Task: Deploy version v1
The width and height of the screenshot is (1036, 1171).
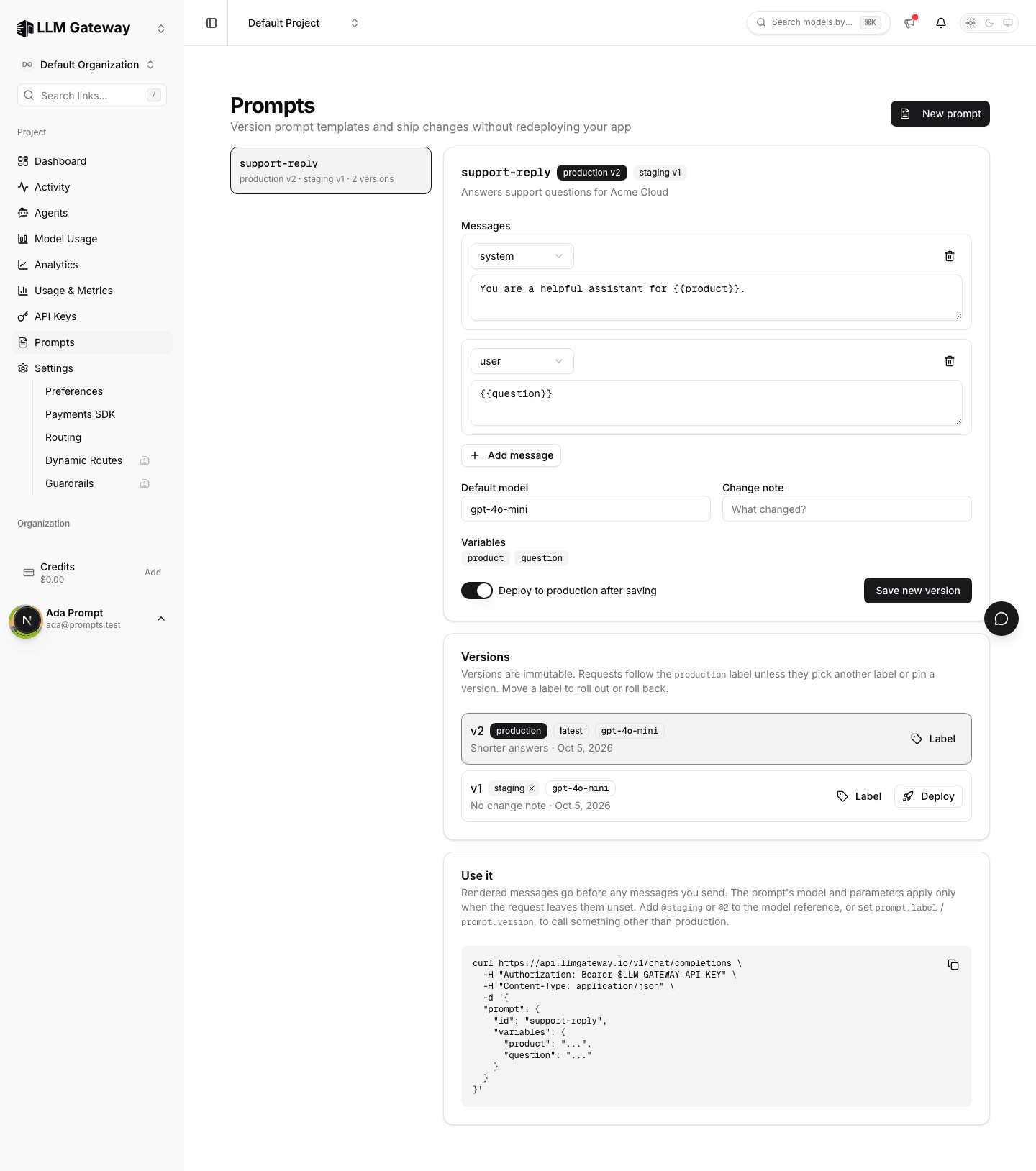Action: (928, 796)
